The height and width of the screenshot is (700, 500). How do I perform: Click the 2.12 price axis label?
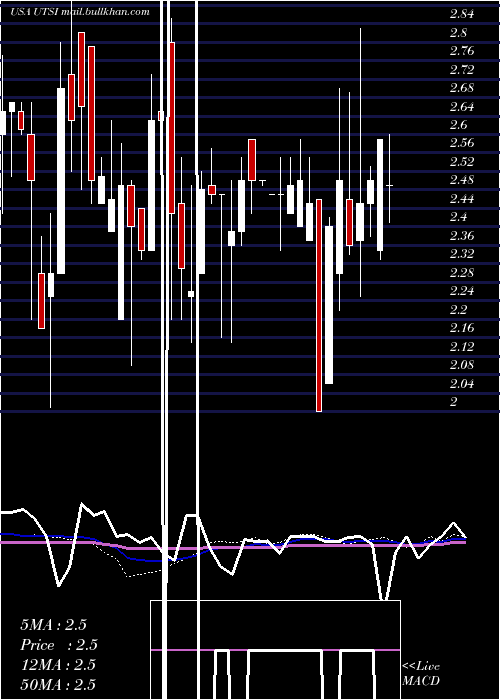pos(462,346)
